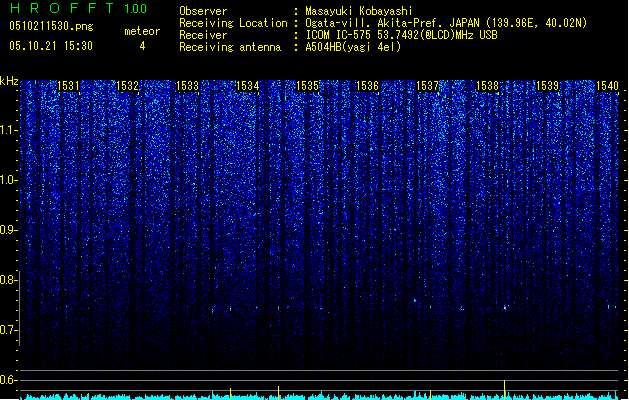
Task: Click the meteor count 4
Action: tap(142, 46)
